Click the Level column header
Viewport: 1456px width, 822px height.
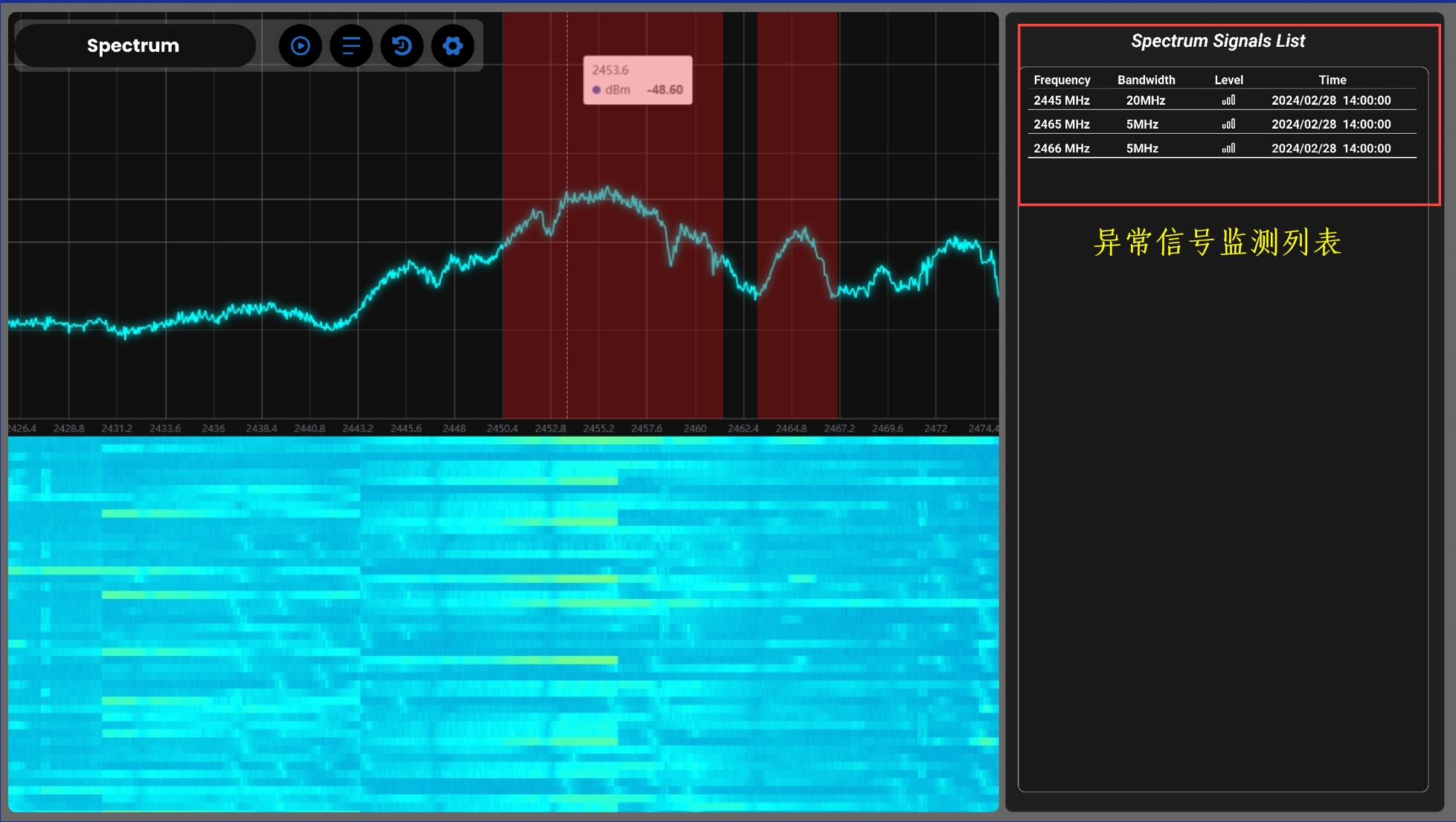tap(1228, 80)
